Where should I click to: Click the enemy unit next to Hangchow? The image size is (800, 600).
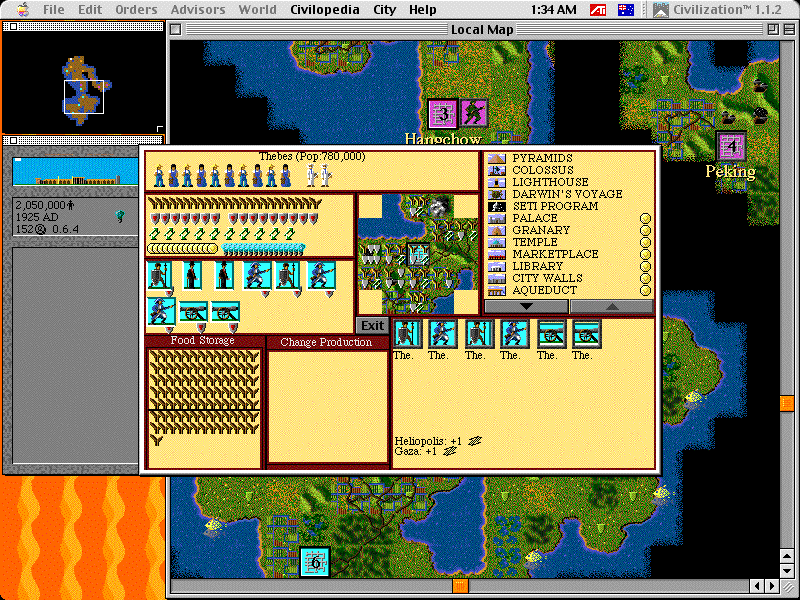pyautogui.click(x=474, y=113)
